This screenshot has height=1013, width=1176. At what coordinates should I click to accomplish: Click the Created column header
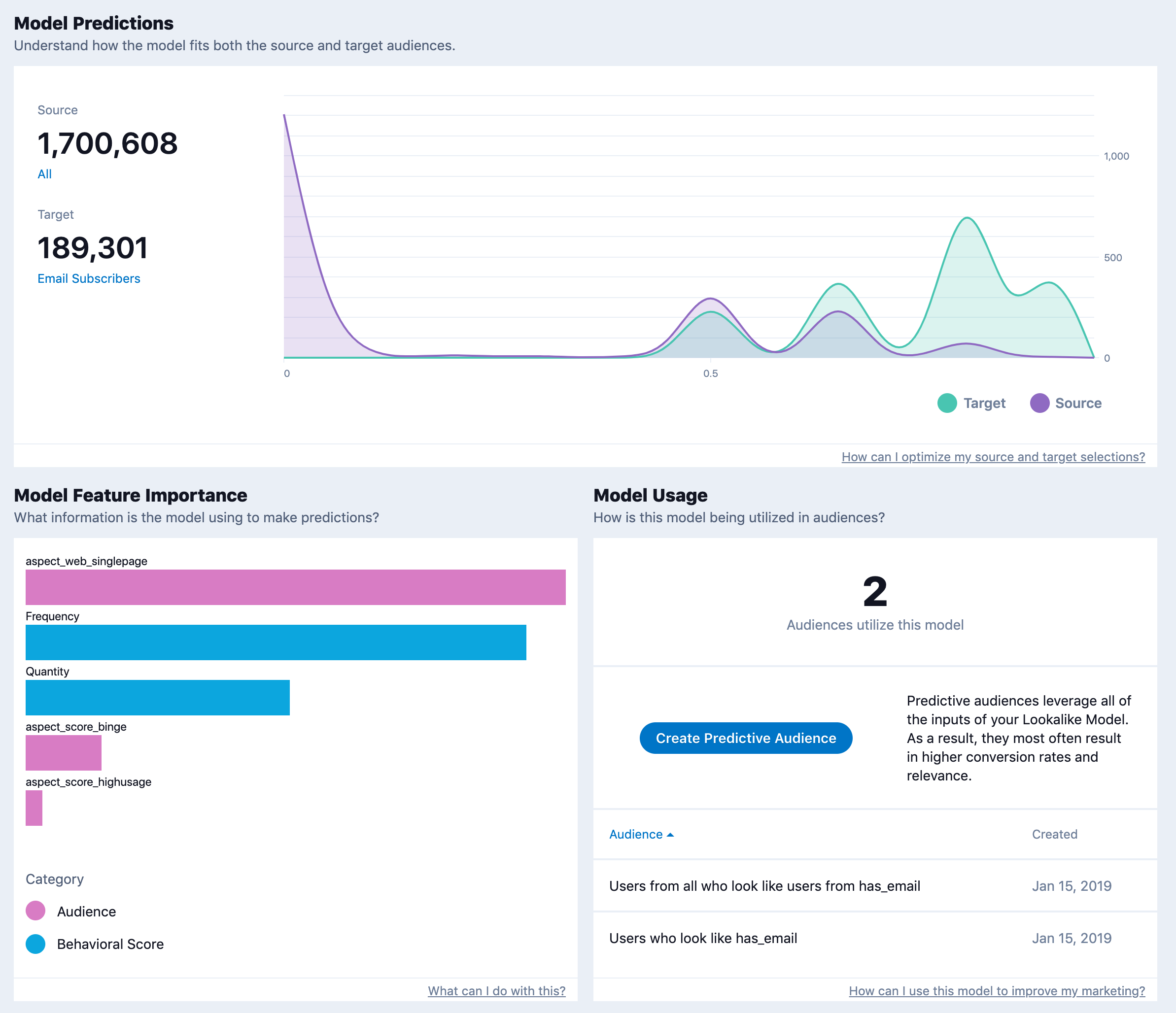1054,834
